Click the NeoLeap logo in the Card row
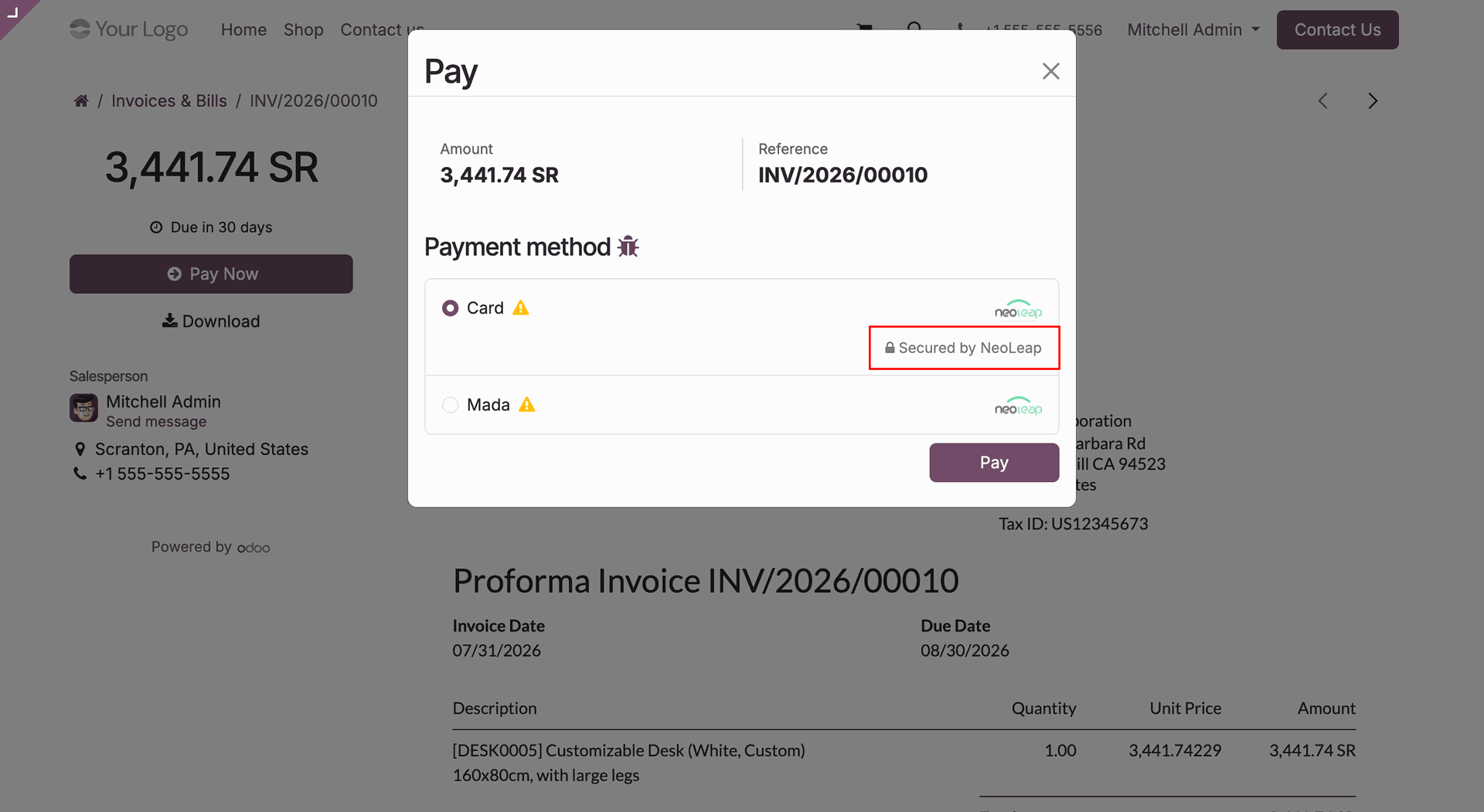 [x=1018, y=309]
